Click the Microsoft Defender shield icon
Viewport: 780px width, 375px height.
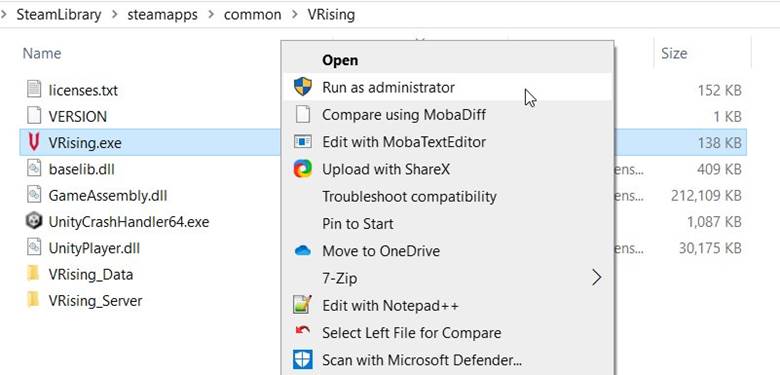coord(302,359)
